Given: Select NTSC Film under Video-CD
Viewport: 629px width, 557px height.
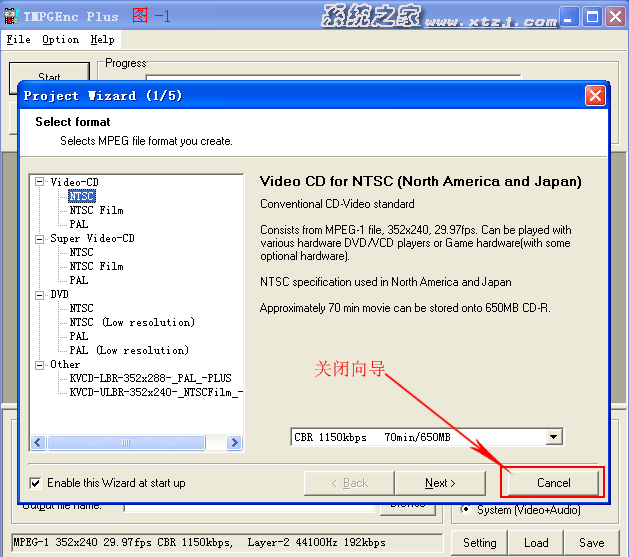Looking at the screenshot, I should tap(96, 211).
